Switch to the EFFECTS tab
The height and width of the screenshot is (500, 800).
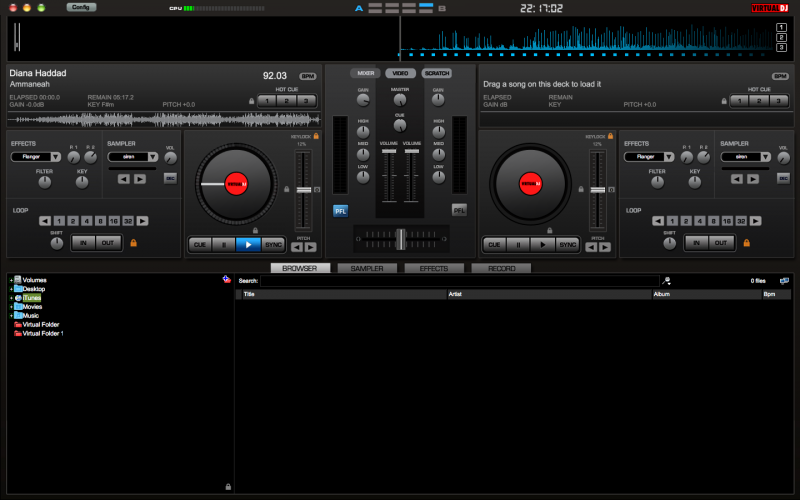[434, 268]
